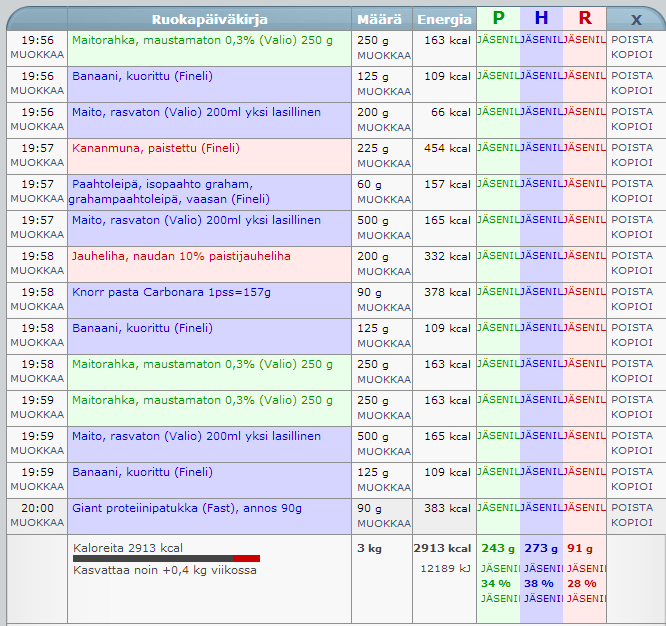The image size is (666, 626).
Task: Click POISTA for Giant proteiinipatukka row
Action: pyautogui.click(x=632, y=508)
